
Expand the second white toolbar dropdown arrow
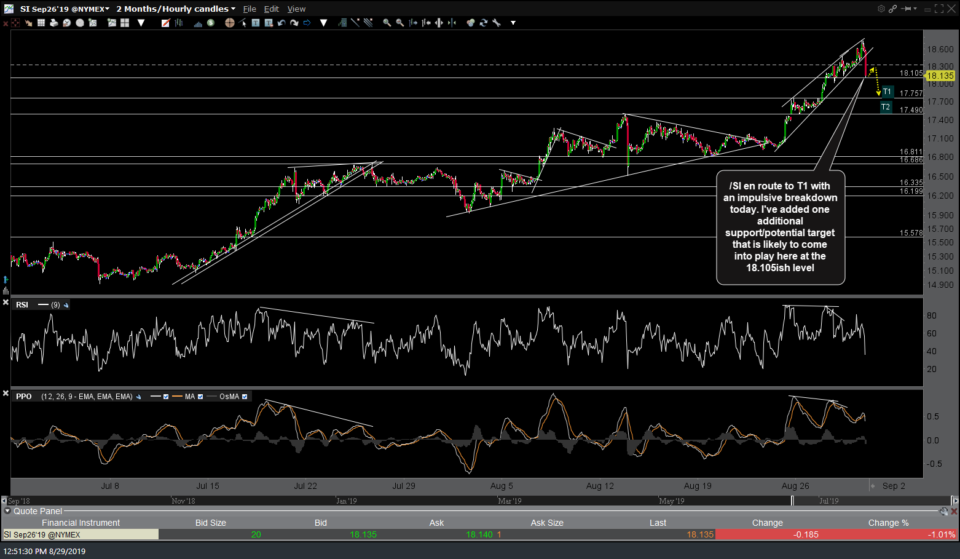click(323, 23)
